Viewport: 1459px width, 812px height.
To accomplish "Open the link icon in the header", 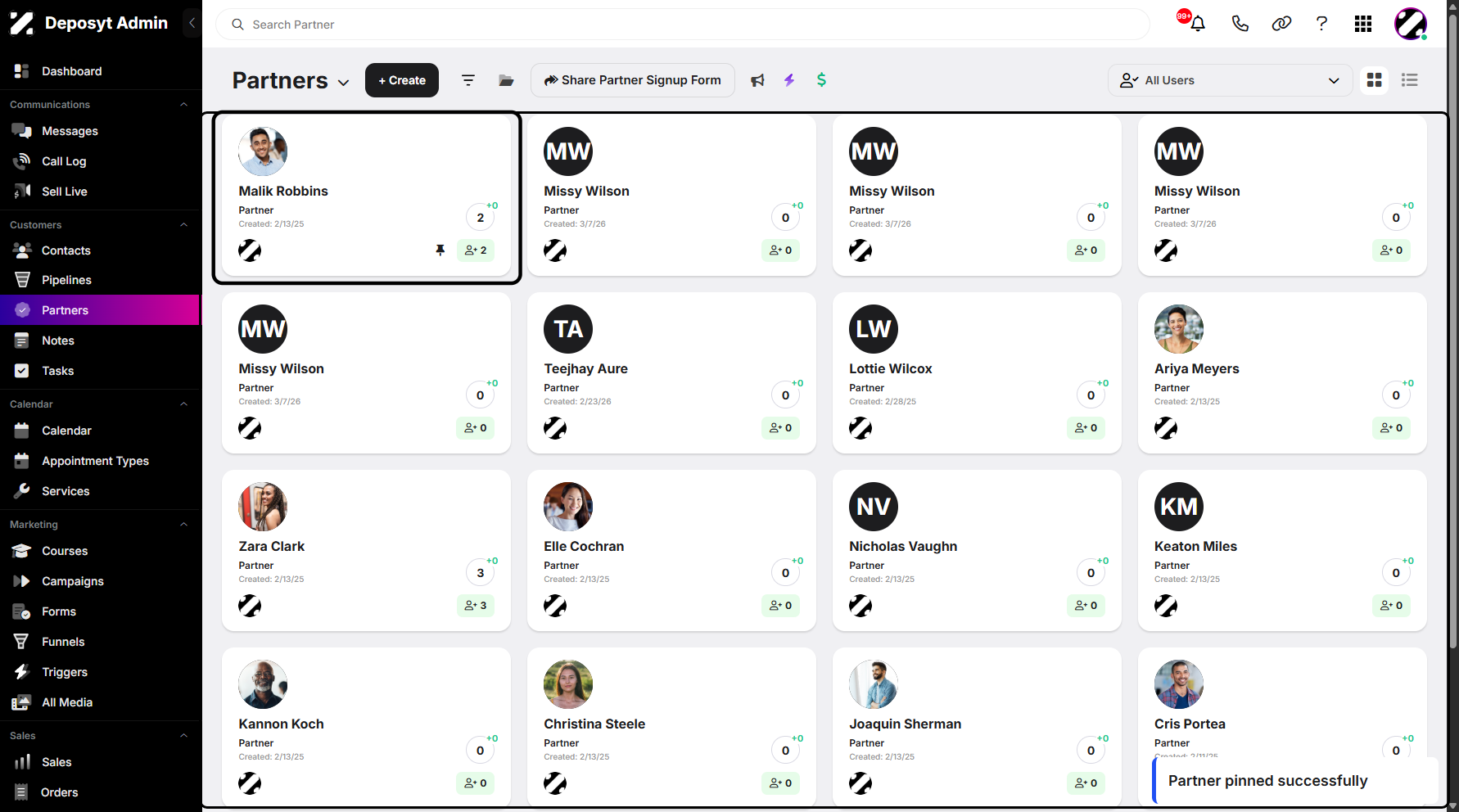I will click(1281, 24).
